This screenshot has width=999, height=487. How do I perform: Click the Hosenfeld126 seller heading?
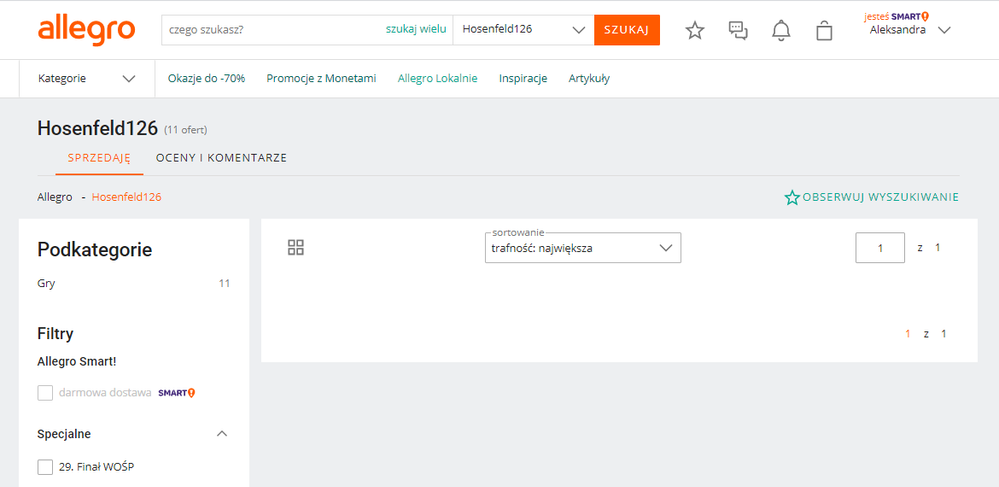[x=97, y=128]
